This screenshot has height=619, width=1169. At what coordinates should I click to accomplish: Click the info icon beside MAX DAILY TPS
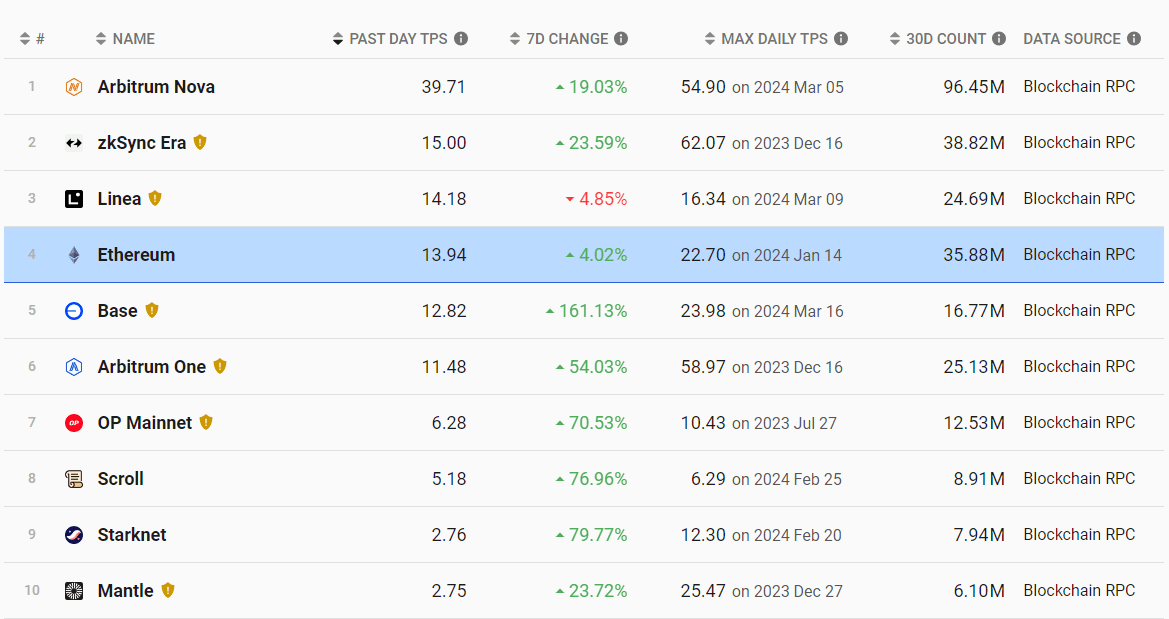[840, 39]
